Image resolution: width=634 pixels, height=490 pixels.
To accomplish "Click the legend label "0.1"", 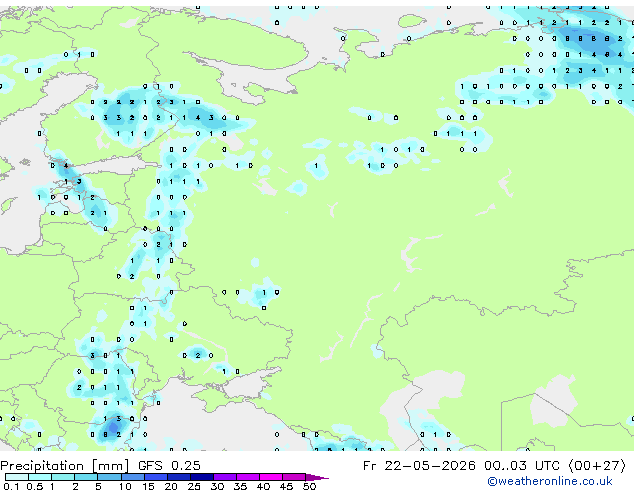I will click(x=11, y=486).
